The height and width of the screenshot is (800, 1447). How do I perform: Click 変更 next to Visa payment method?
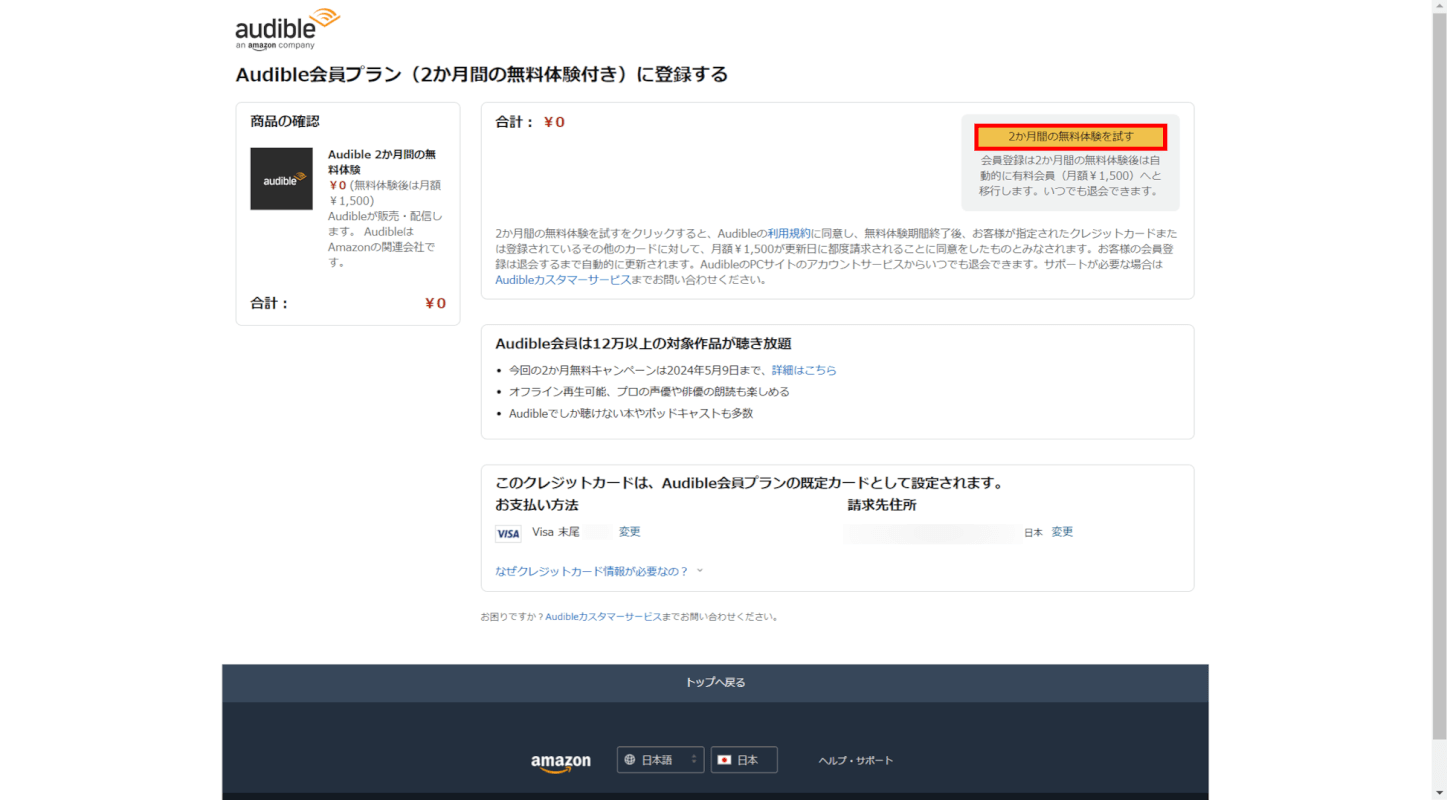[x=629, y=532]
